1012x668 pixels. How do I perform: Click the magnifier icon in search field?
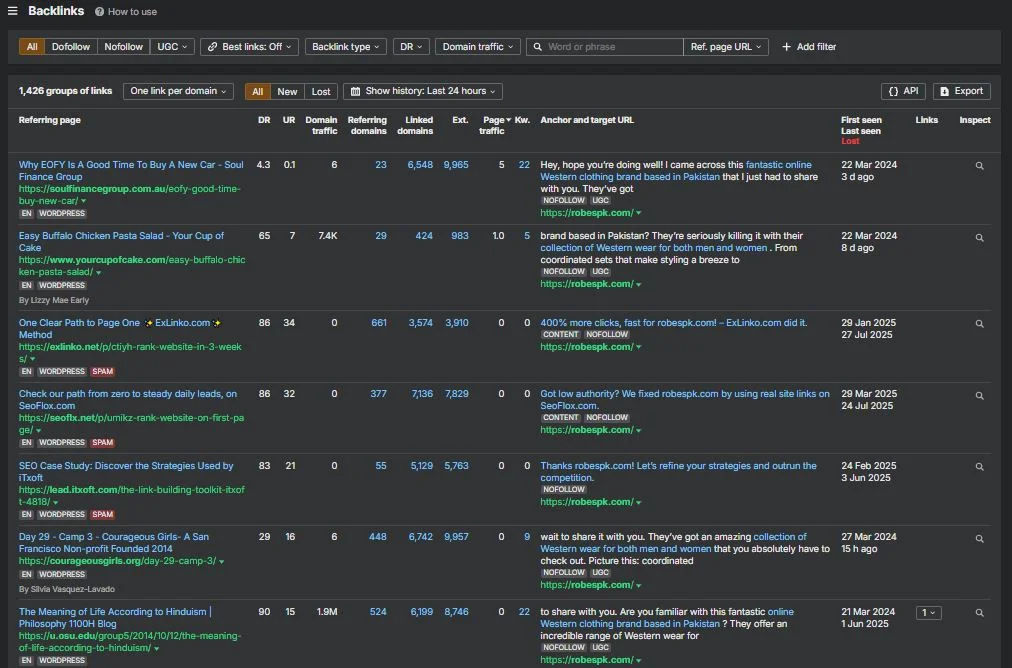coord(537,46)
